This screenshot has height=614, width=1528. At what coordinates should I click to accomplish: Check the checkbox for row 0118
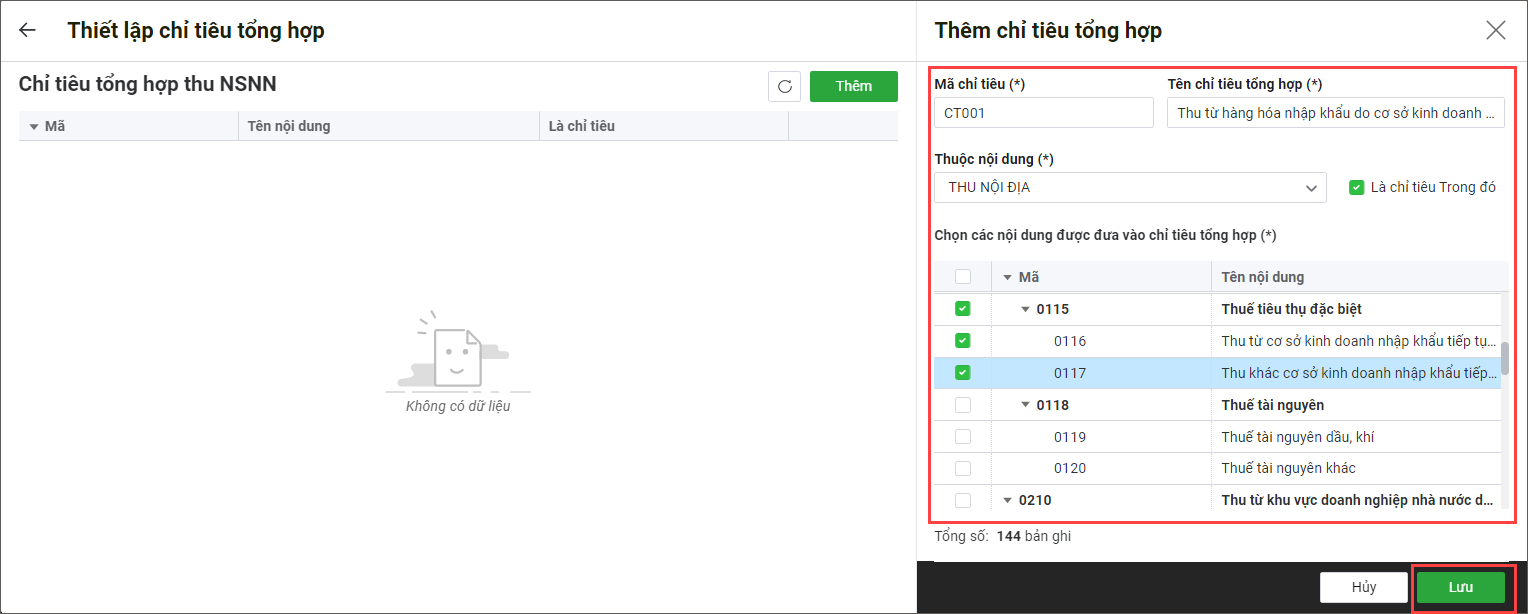pos(962,405)
